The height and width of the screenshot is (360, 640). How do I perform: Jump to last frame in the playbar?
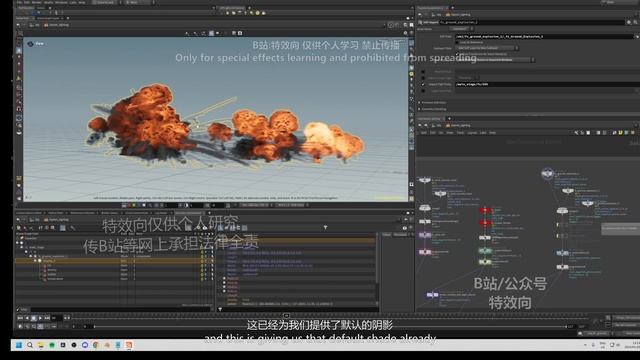tap(47, 318)
